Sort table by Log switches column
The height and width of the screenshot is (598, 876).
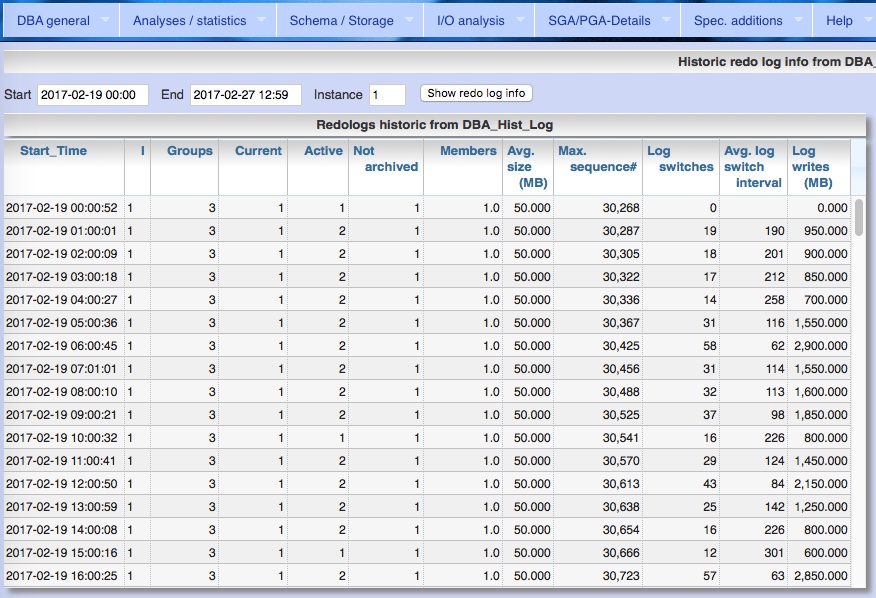[x=680, y=158]
